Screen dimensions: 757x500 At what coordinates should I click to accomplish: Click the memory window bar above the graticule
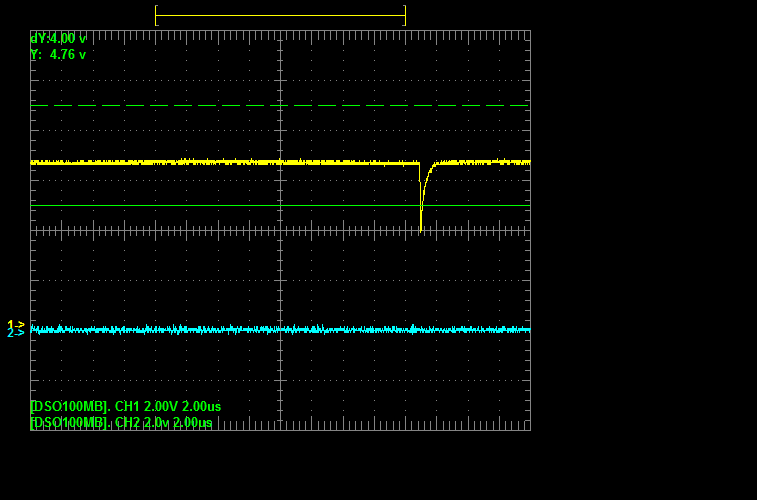coord(280,15)
